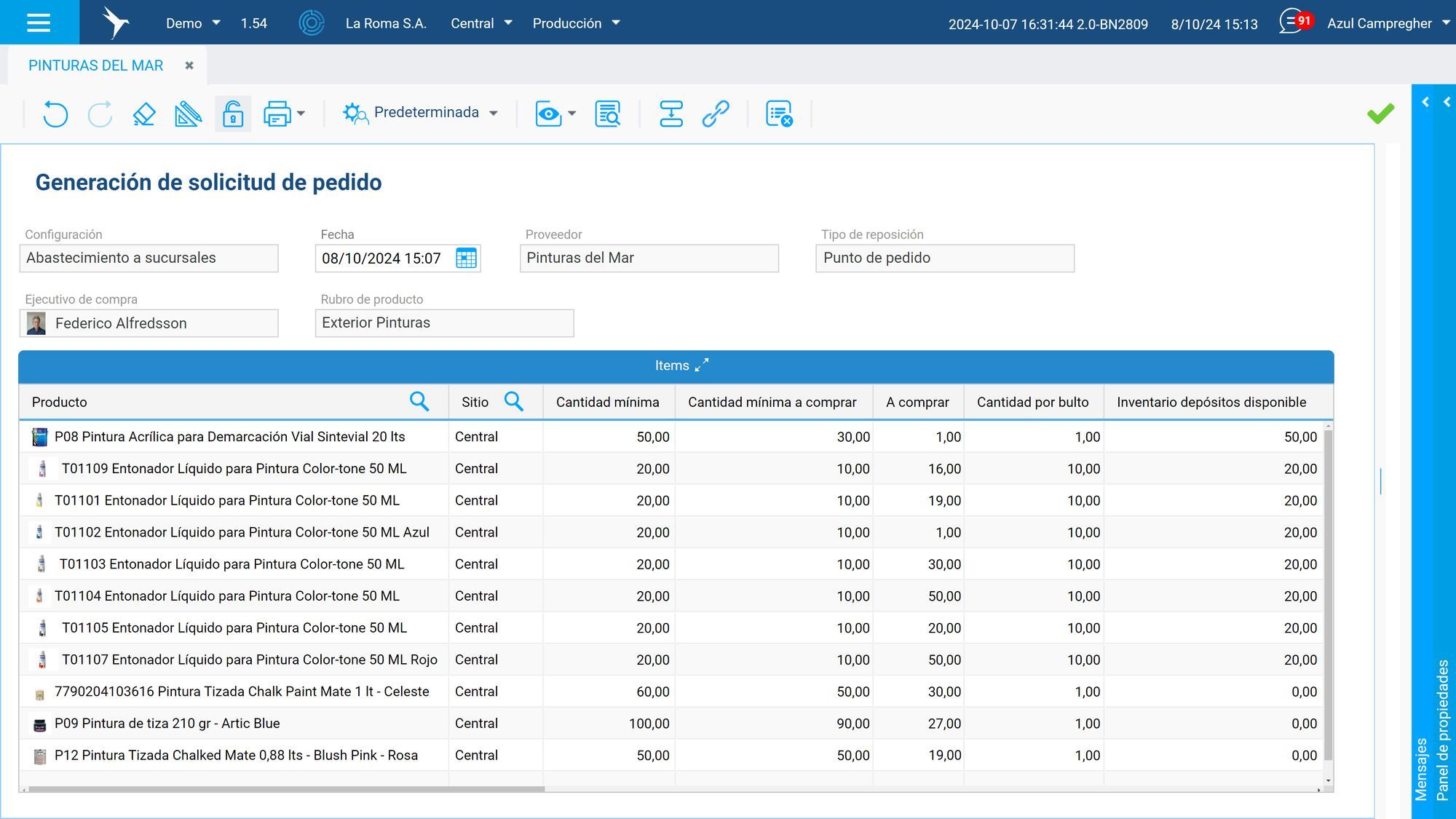
Task: Sort by A comprar column header
Action: point(917,402)
